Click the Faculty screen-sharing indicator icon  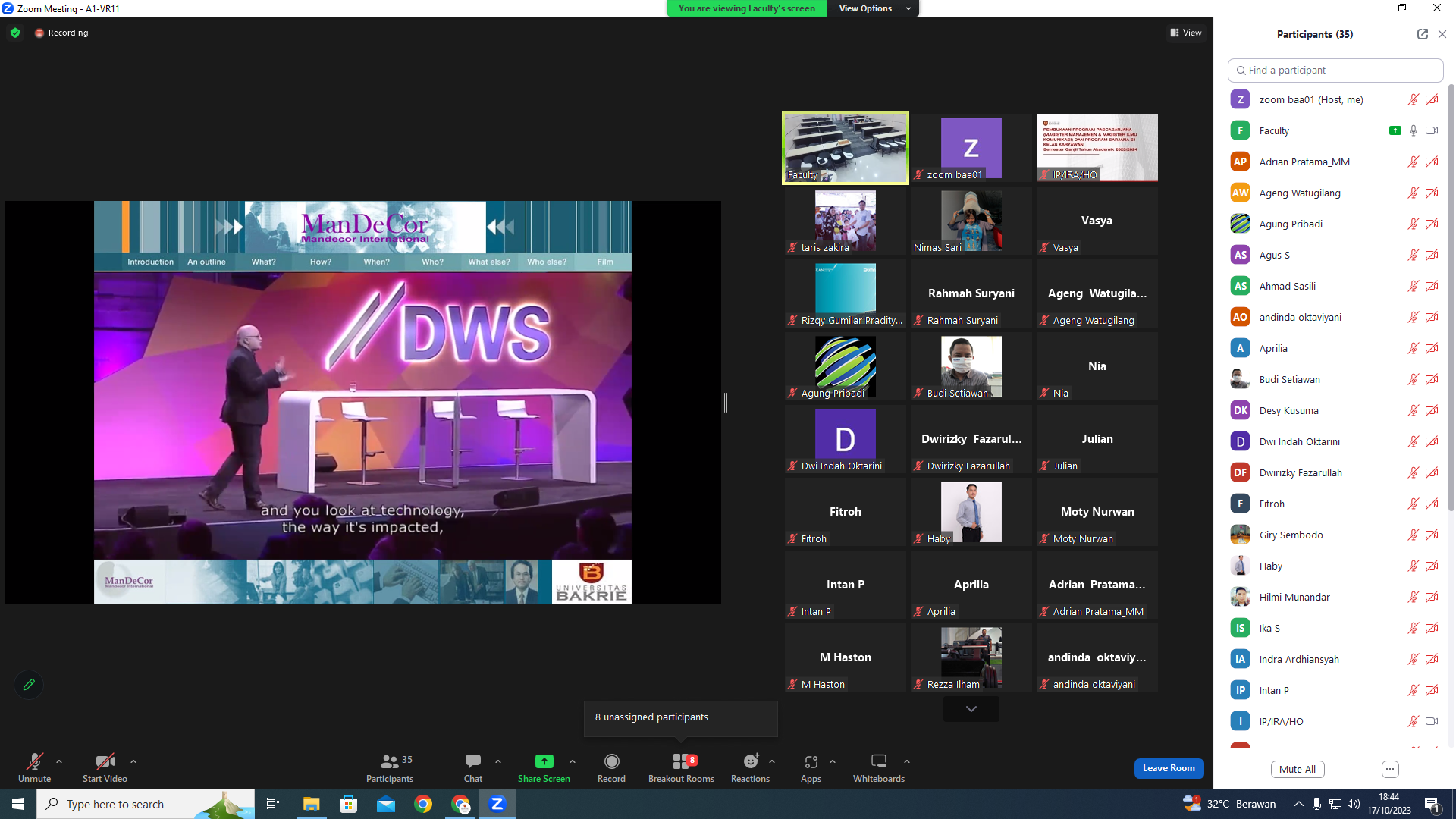pos(1395,130)
